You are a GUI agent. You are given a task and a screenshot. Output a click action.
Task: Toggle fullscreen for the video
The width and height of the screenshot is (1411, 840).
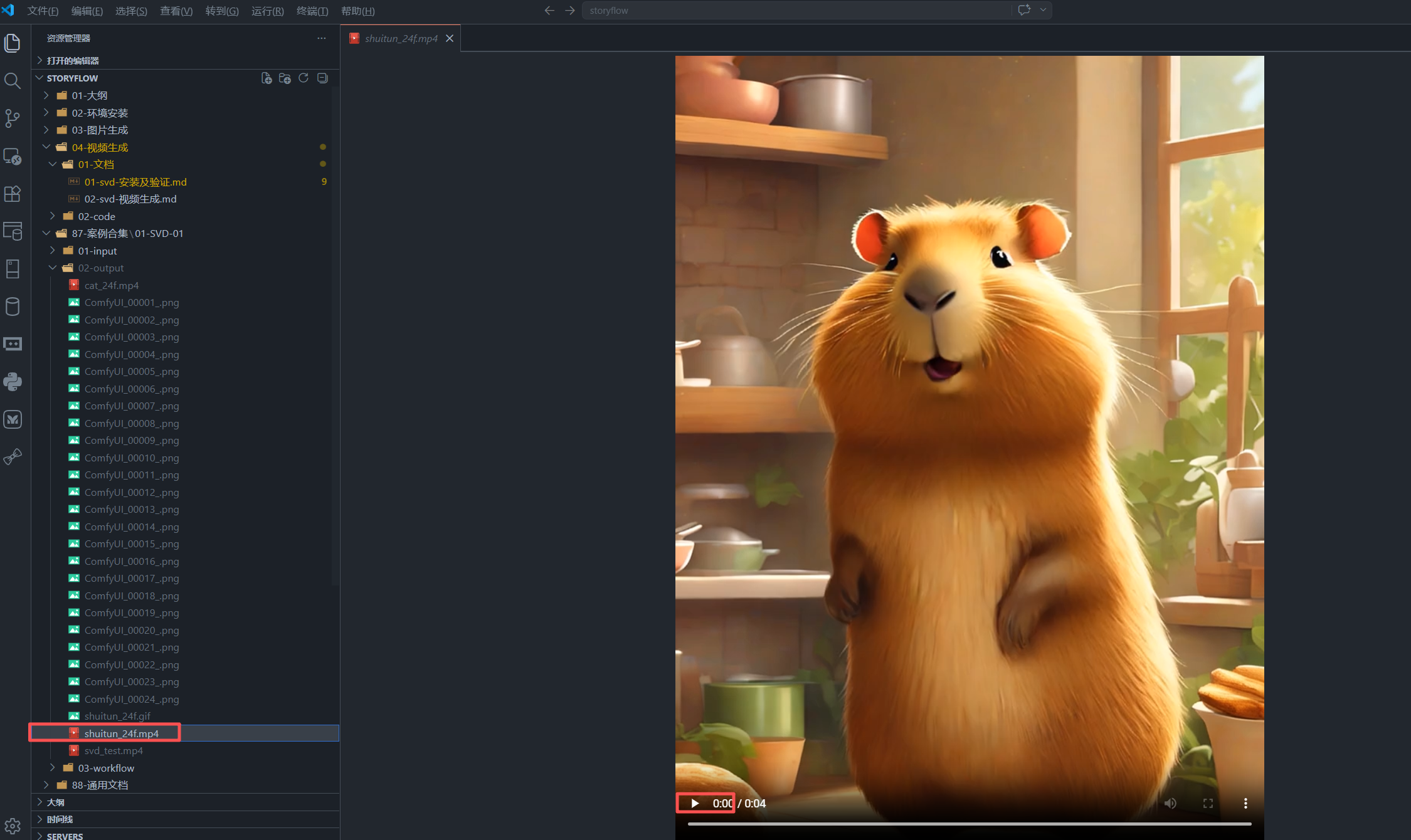[x=1208, y=803]
